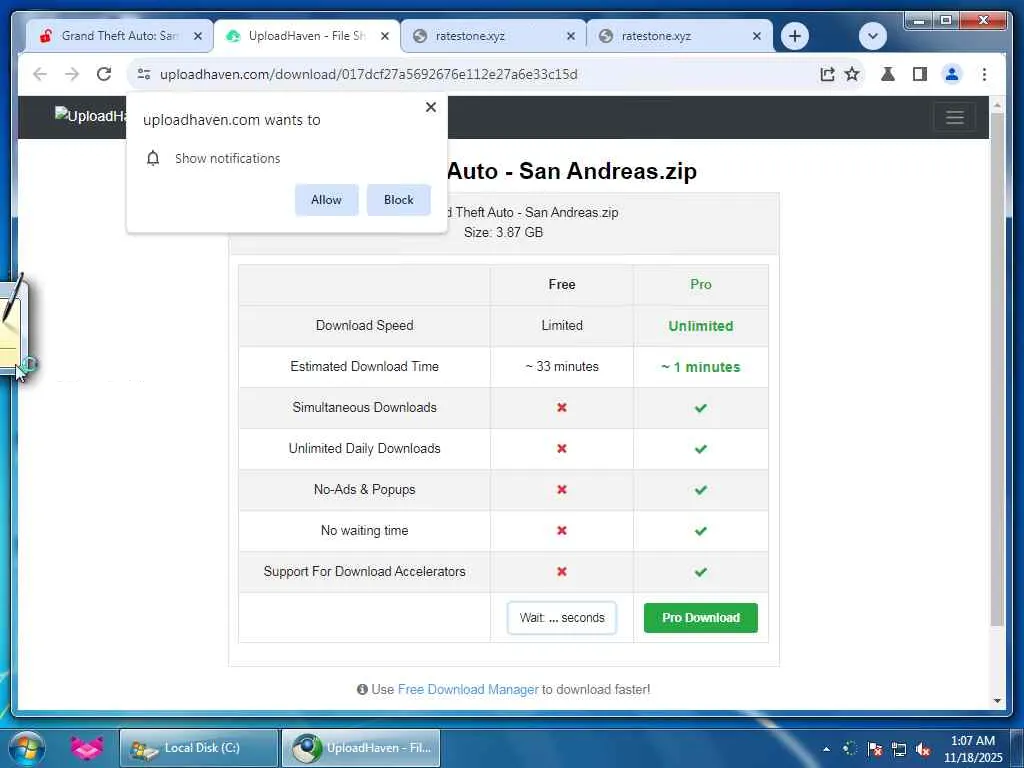Click the UploadHaven Chrome taskbar button
The width and height of the screenshot is (1024, 768).
(x=360, y=748)
